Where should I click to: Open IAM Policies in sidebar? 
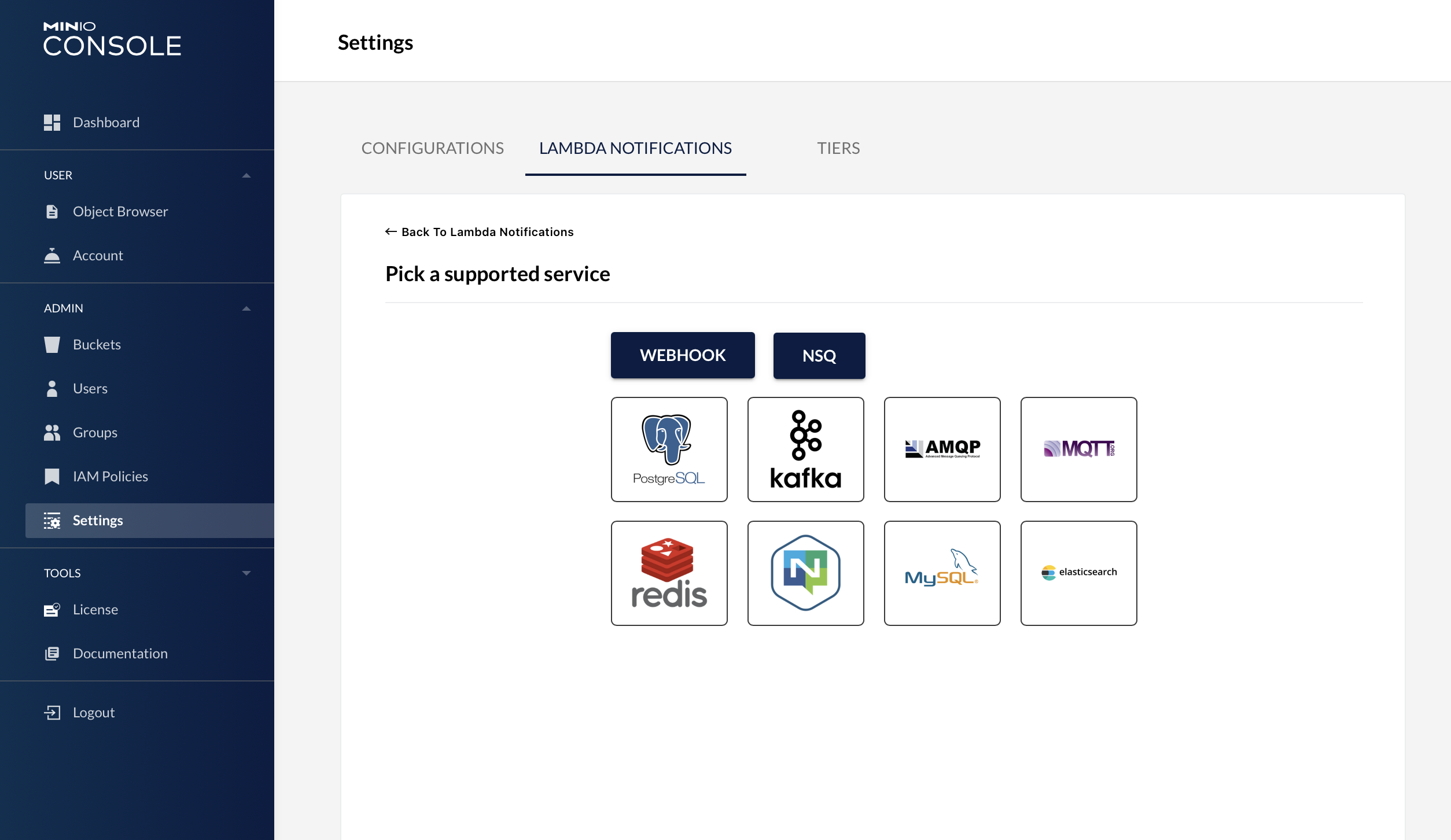coord(110,477)
